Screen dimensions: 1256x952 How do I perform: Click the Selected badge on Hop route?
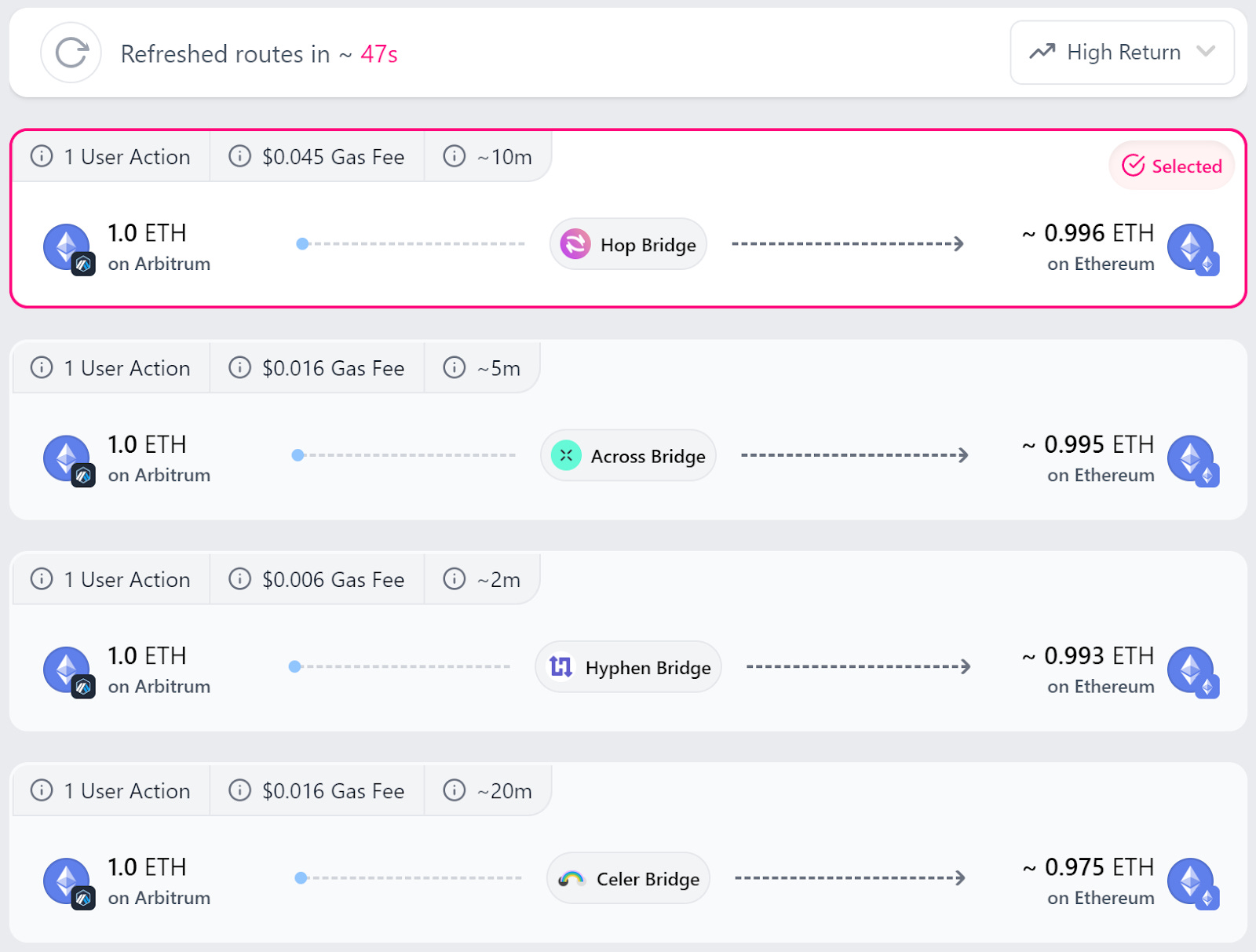click(1171, 166)
